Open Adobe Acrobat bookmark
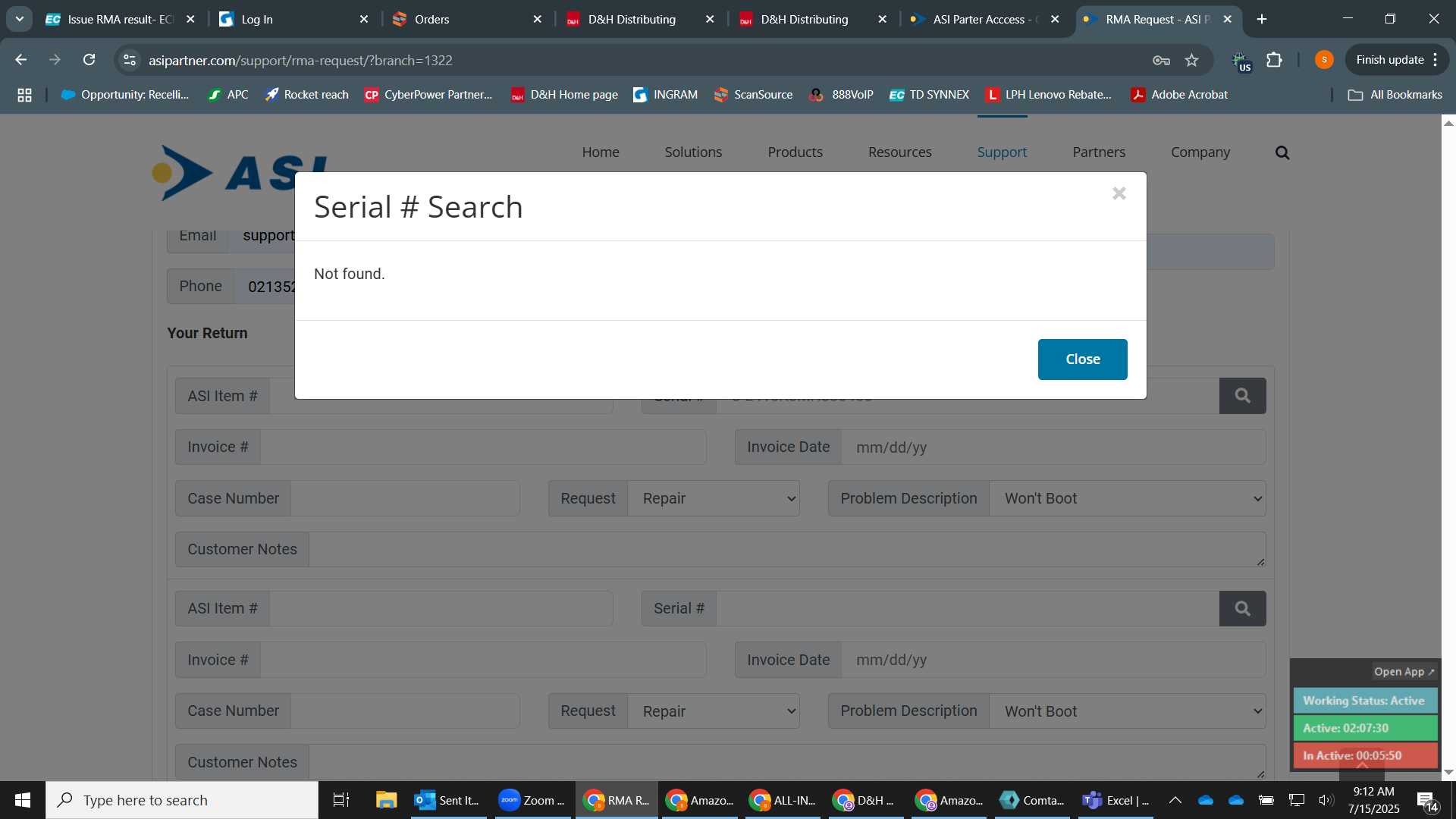The height and width of the screenshot is (819, 1456). [x=1179, y=95]
